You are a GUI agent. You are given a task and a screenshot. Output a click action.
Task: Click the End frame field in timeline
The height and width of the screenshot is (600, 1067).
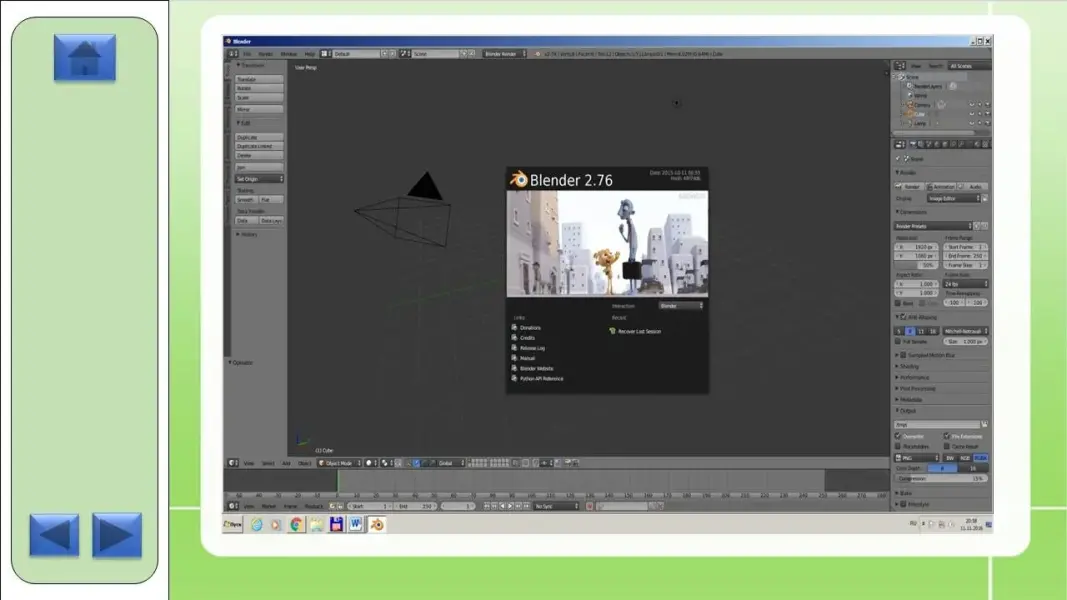click(415, 506)
